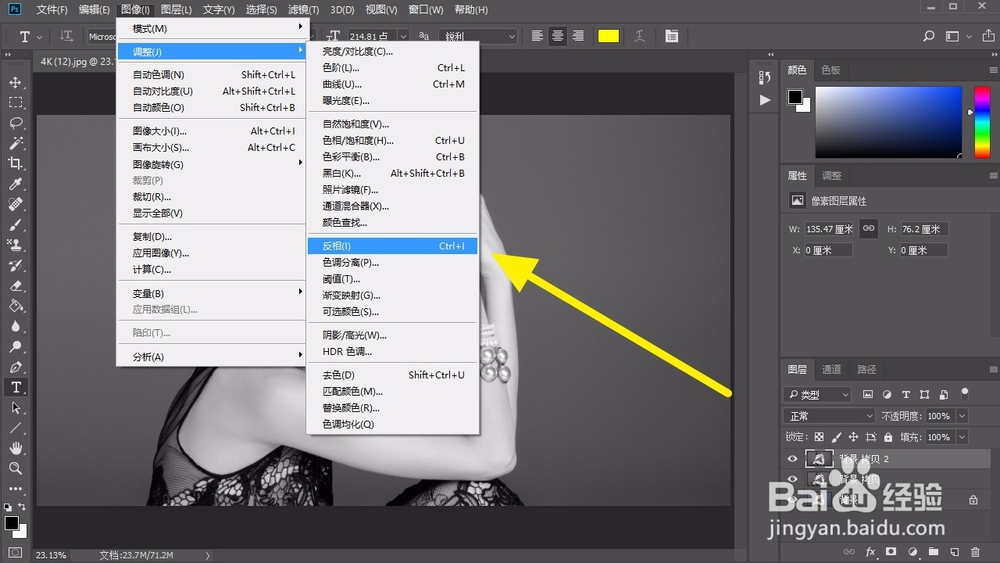
Task: Toggle type layer filter icon
Action: click(906, 395)
